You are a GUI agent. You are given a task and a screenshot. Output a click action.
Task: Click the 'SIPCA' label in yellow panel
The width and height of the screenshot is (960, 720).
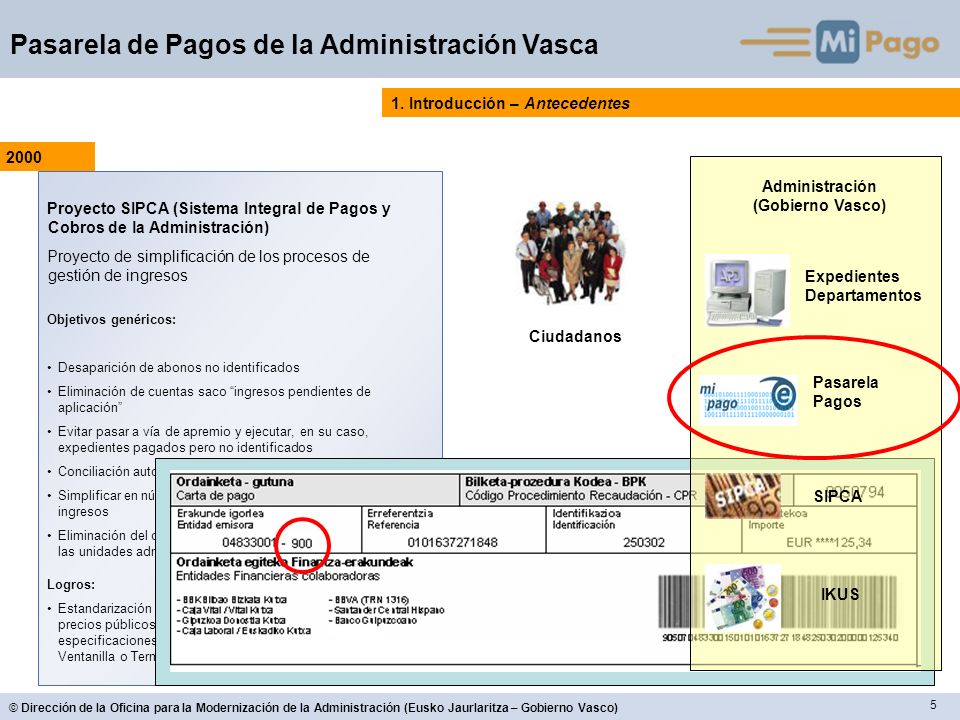click(x=838, y=497)
